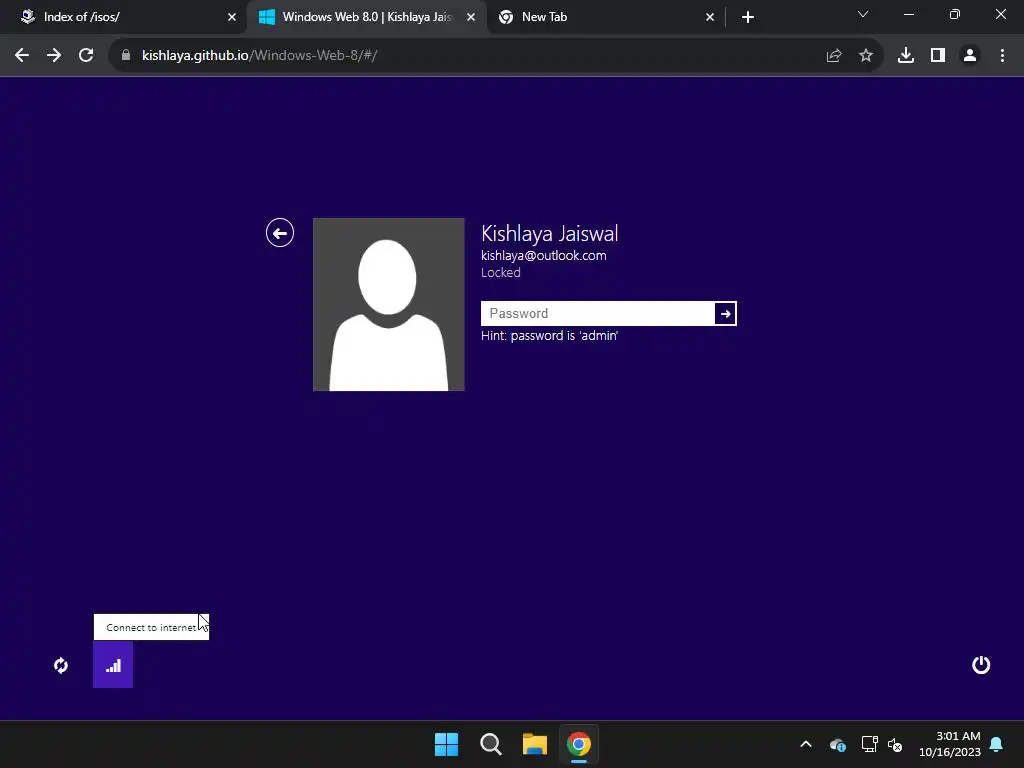Open the Windows Start menu
The width and height of the screenshot is (1024, 768).
tap(447, 744)
